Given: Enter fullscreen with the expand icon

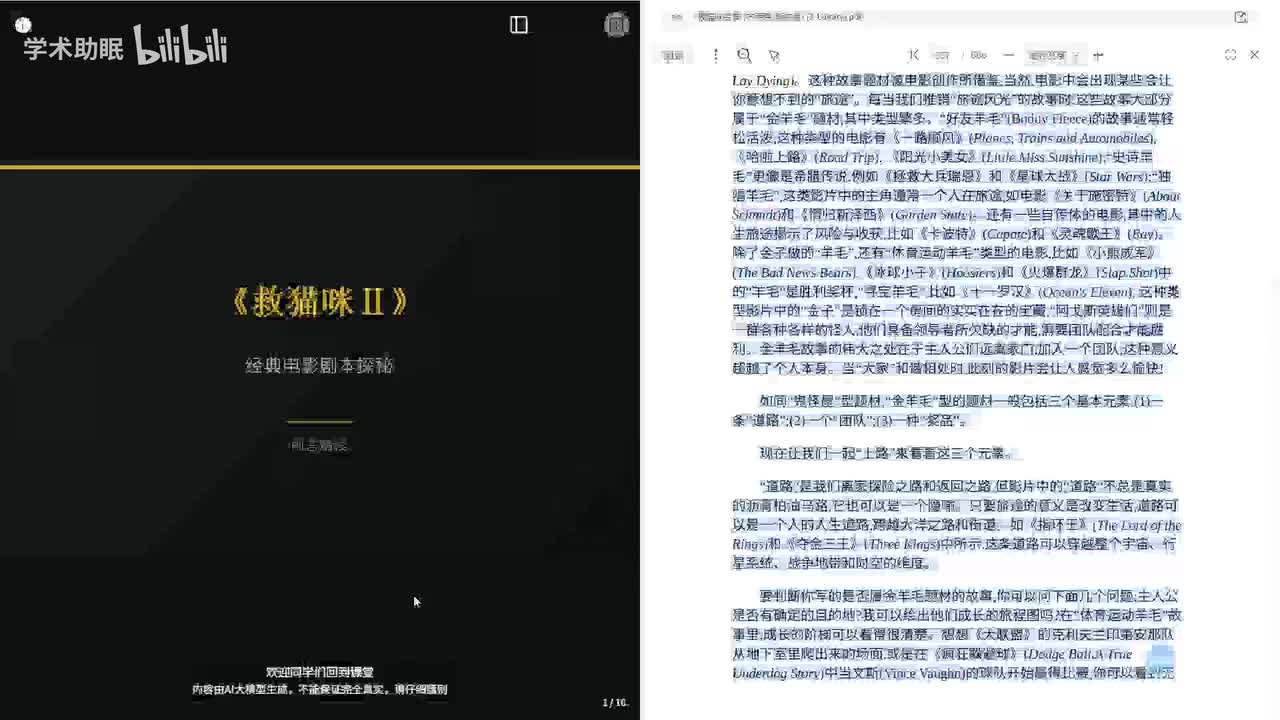Looking at the screenshot, I should click(1230, 55).
